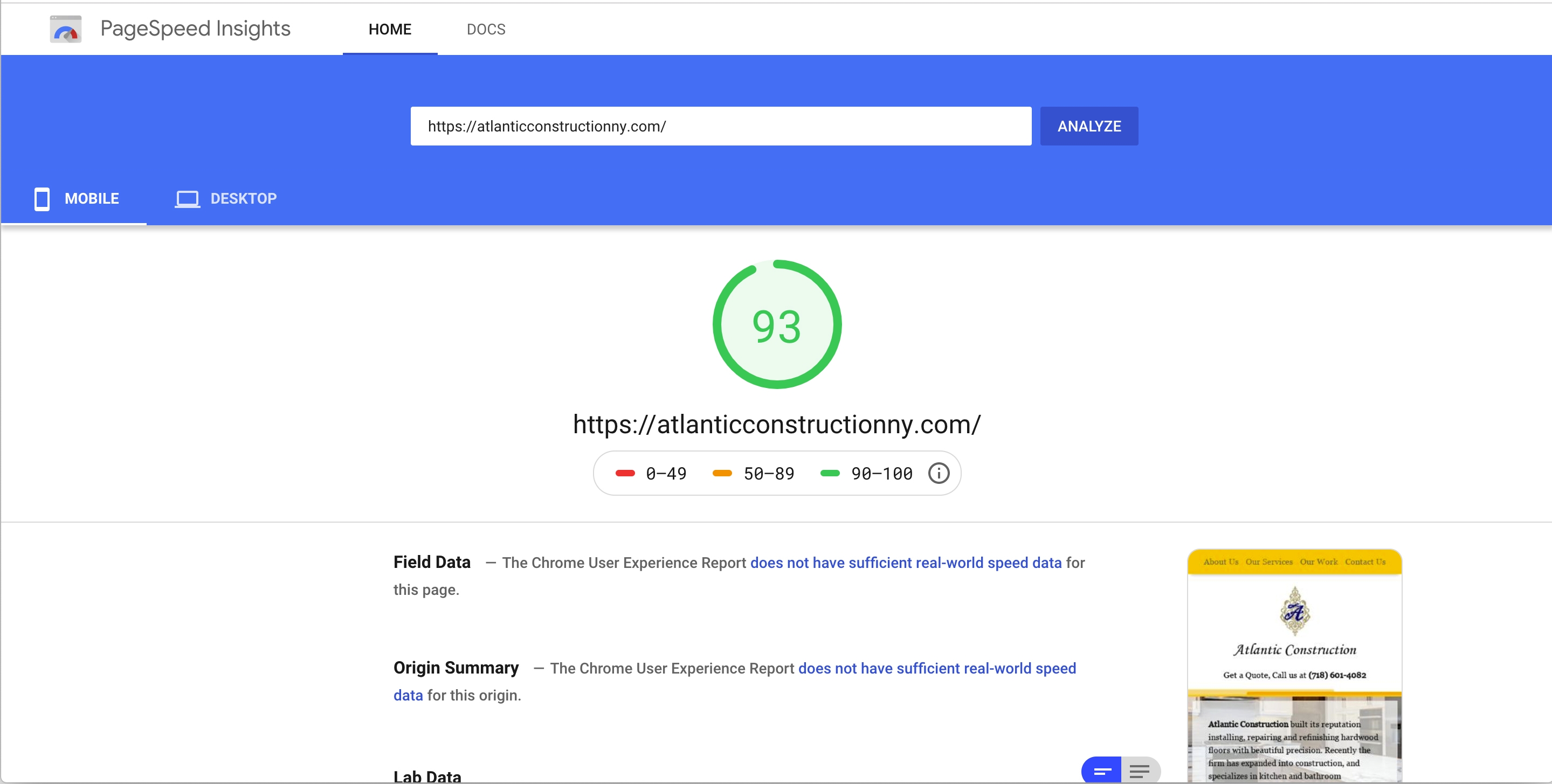
Task: Click the red 0–49 legend marker
Action: point(625,473)
